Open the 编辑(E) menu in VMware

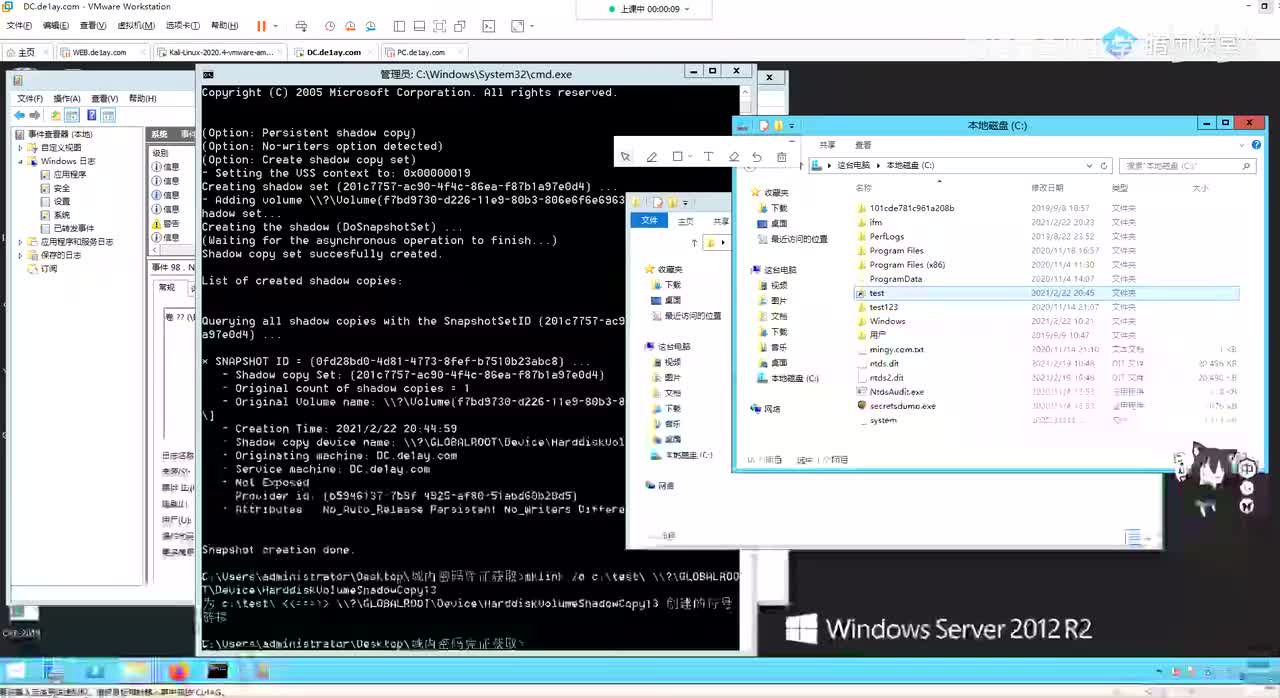(x=56, y=26)
